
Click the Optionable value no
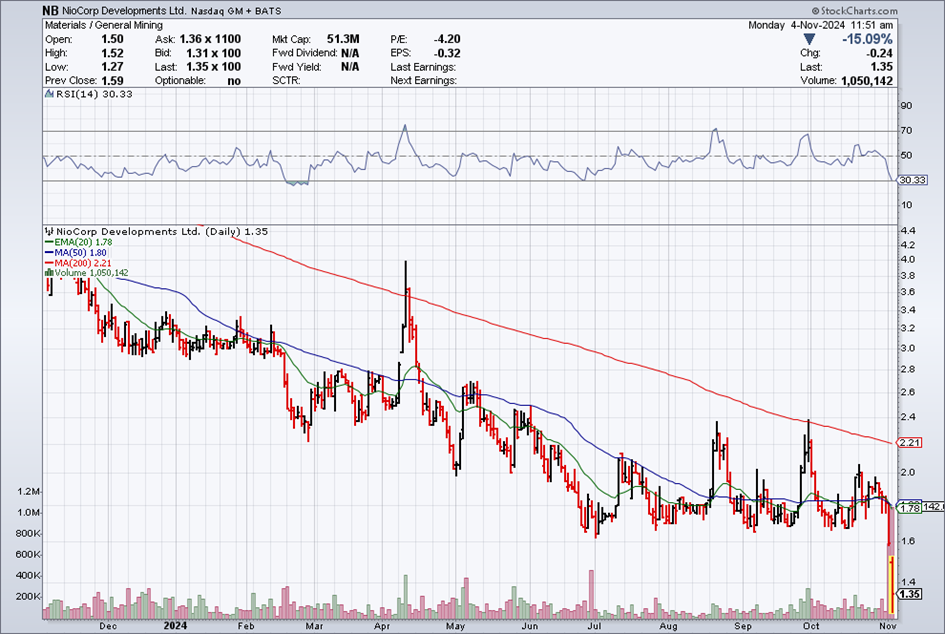point(234,81)
